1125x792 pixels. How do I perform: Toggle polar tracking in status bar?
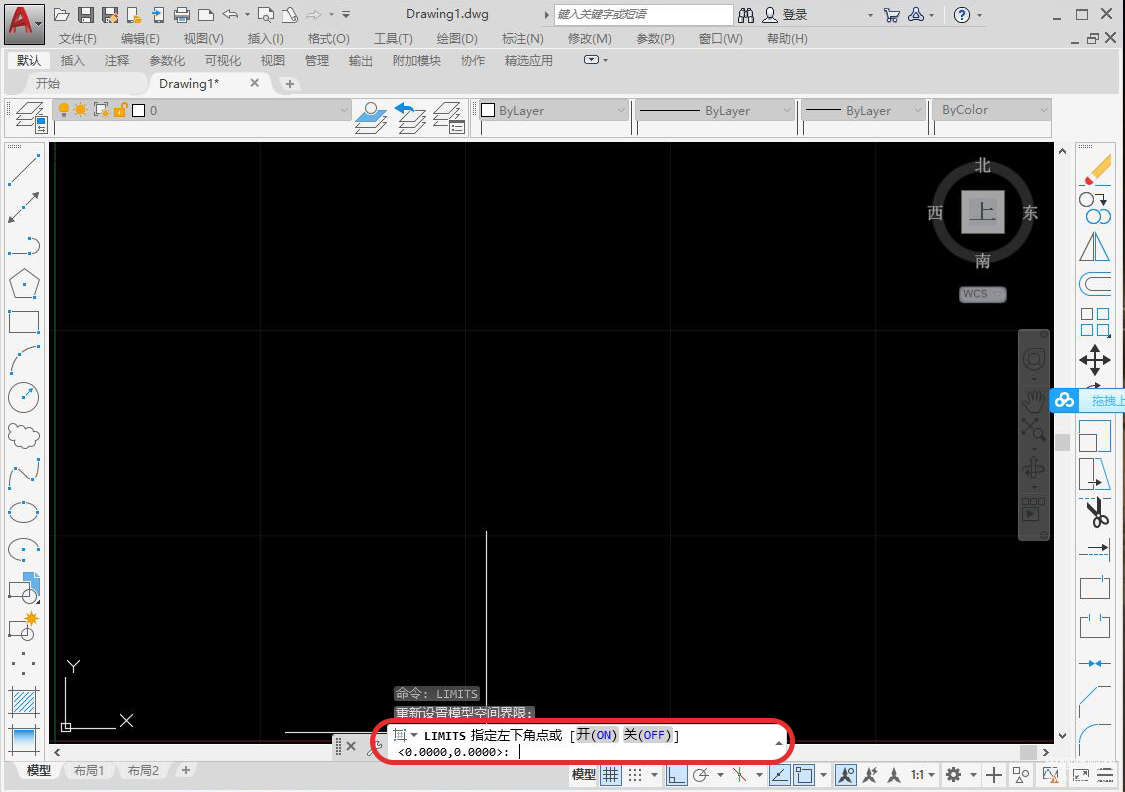[x=701, y=775]
